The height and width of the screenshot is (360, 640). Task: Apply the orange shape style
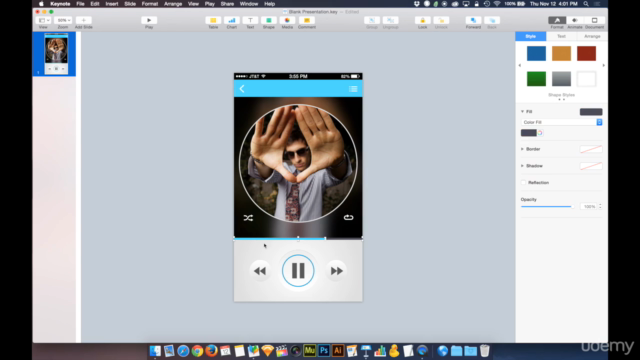[x=562, y=53]
